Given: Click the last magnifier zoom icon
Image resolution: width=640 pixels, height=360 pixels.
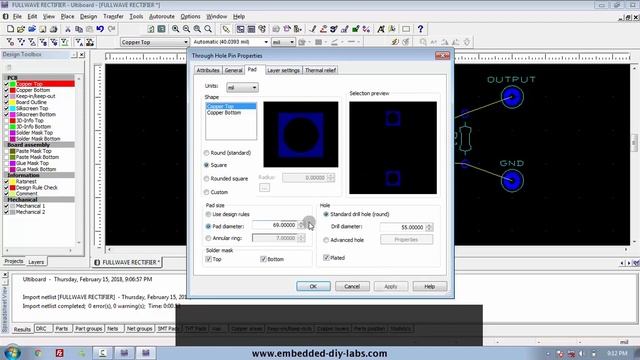Looking at the screenshot, I should 208,29.
